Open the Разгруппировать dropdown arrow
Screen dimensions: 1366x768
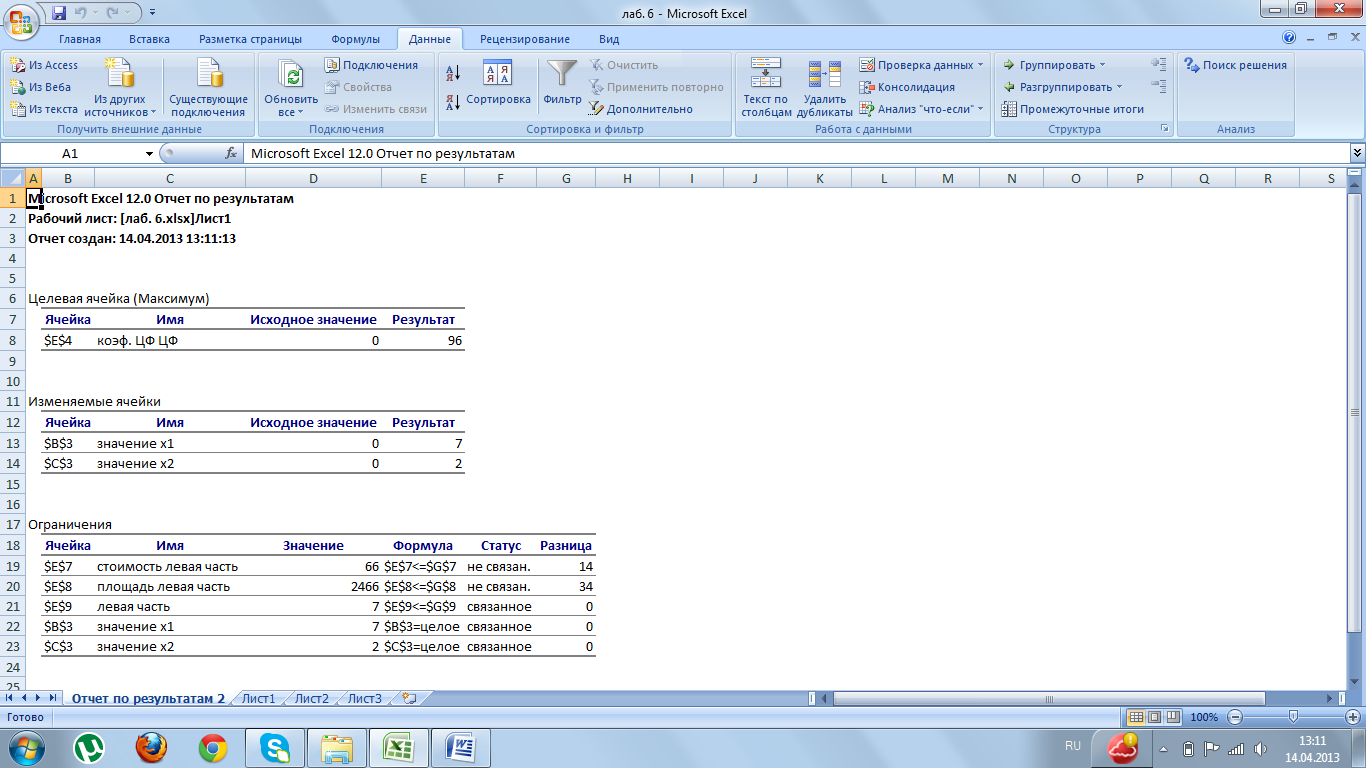pyautogui.click(x=1119, y=87)
